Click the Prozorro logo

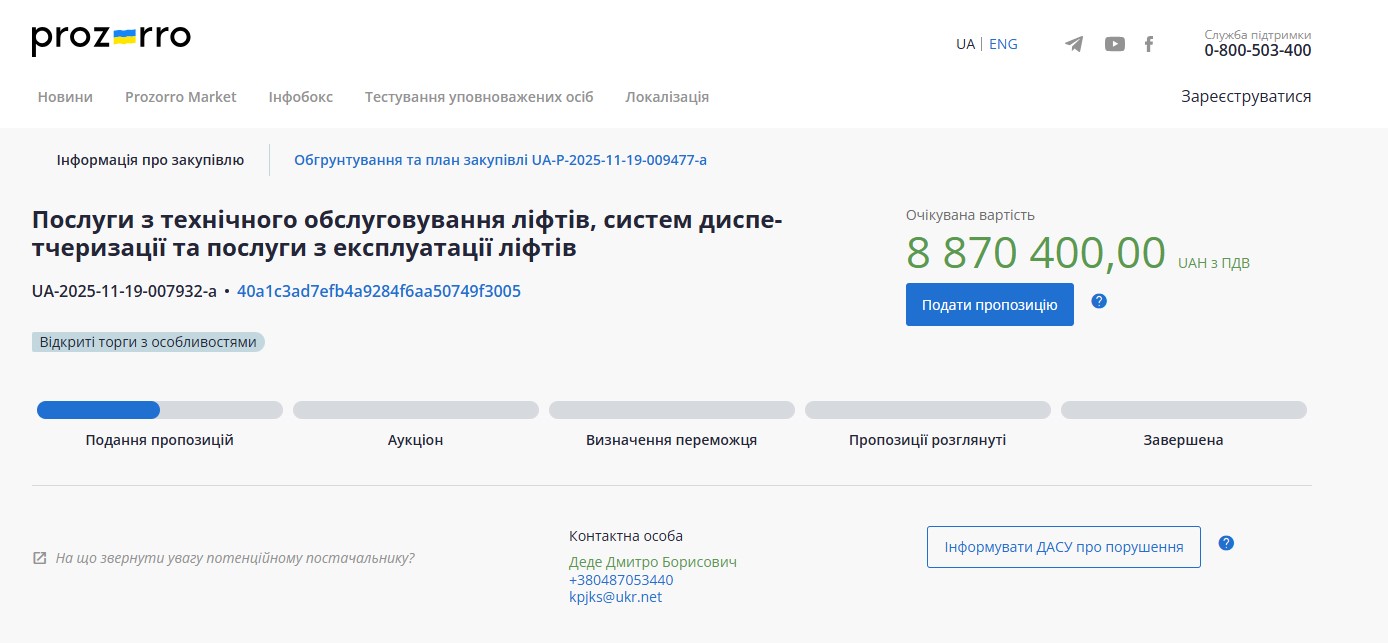coord(111,39)
